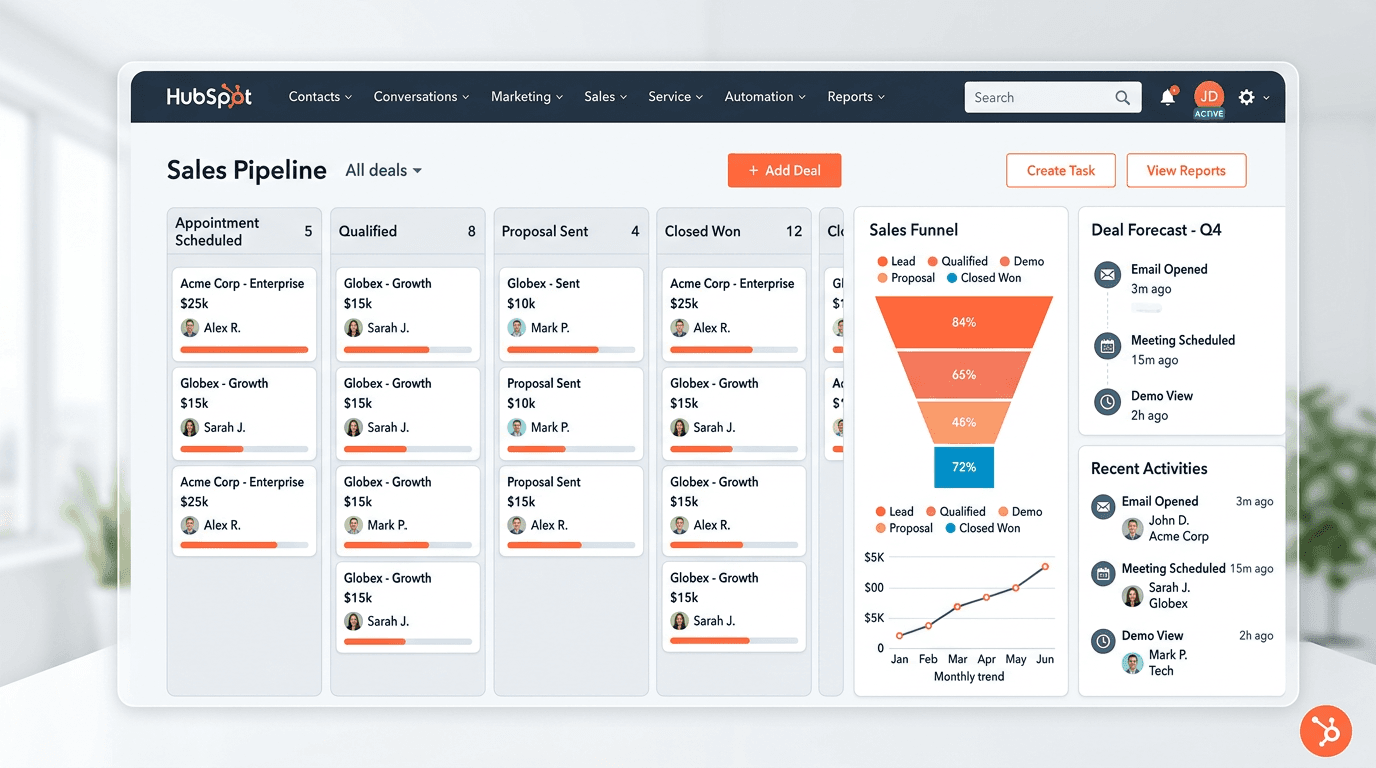Expand the Reports dropdown chevron

881,98
